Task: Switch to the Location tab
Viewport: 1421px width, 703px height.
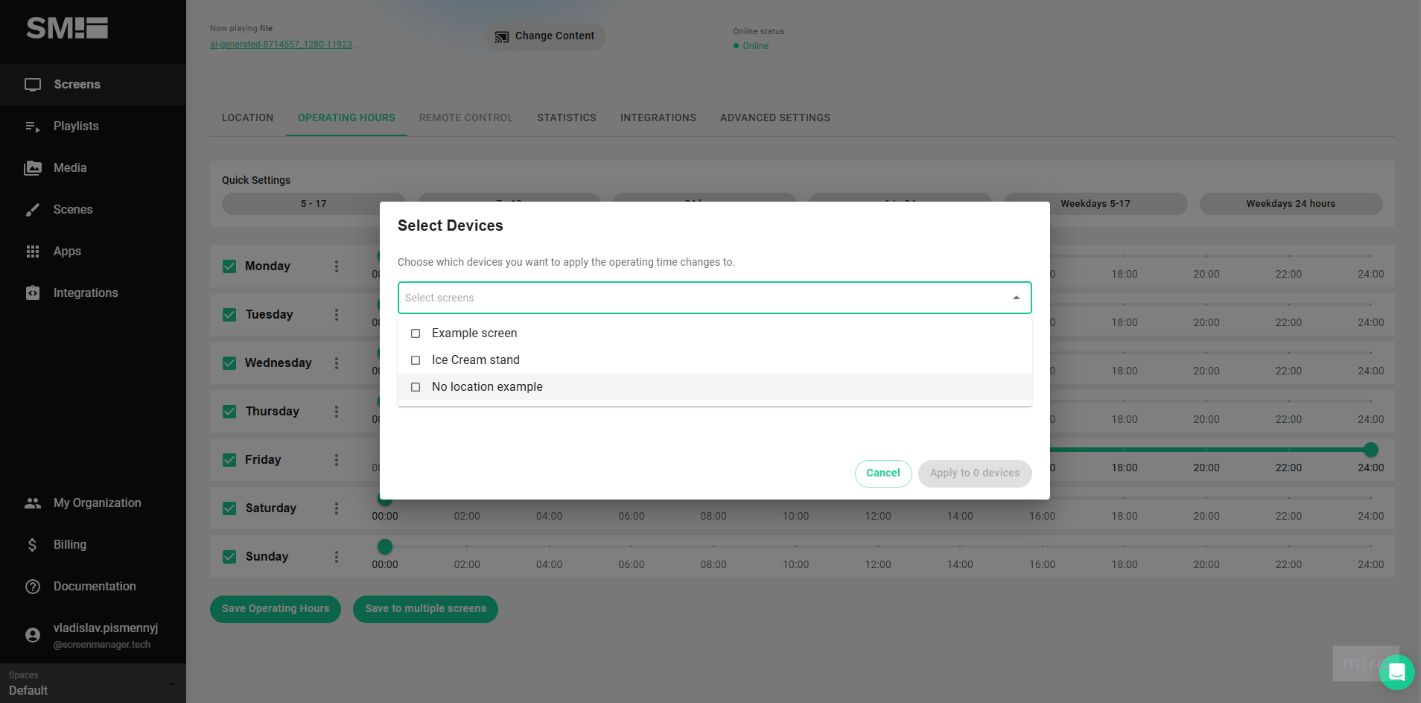Action: tap(247, 117)
